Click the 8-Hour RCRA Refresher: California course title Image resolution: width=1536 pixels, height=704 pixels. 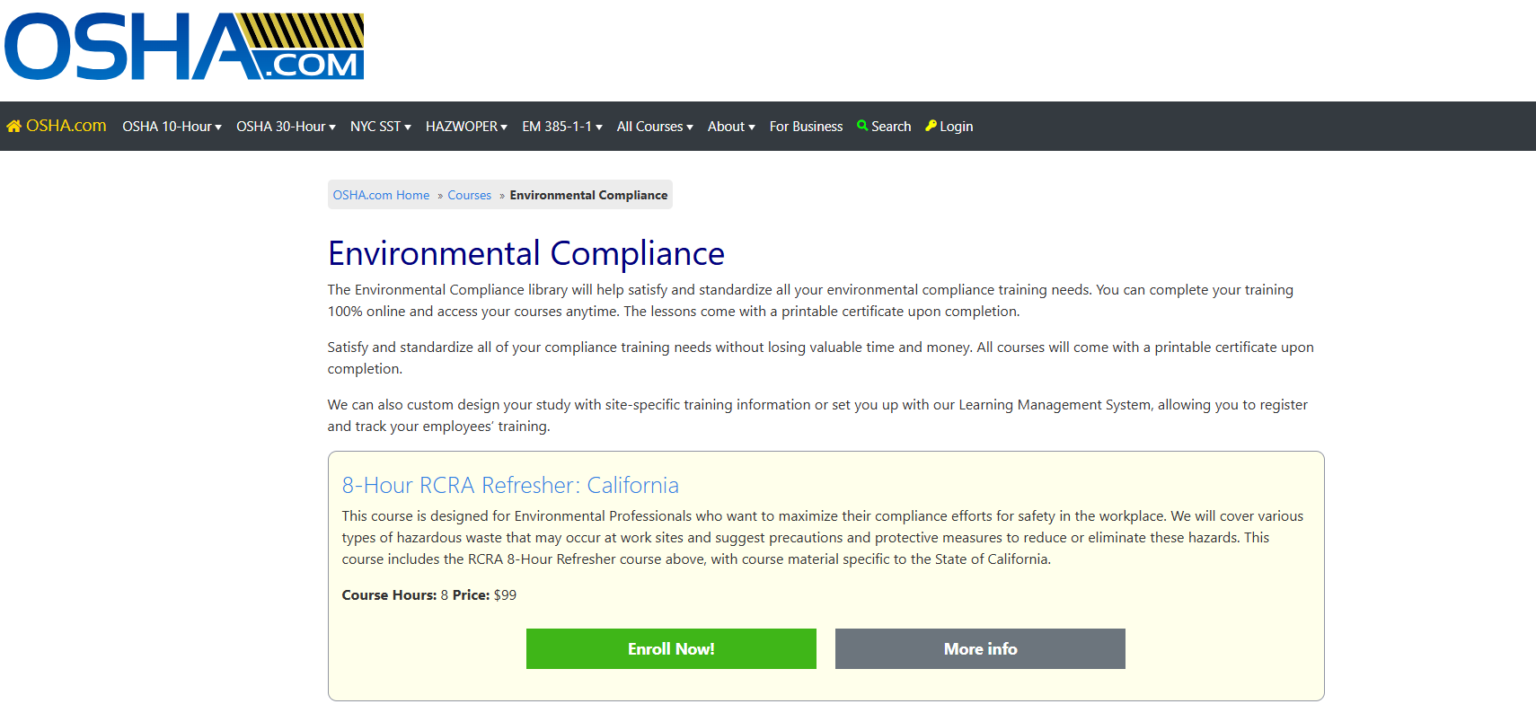[511, 485]
